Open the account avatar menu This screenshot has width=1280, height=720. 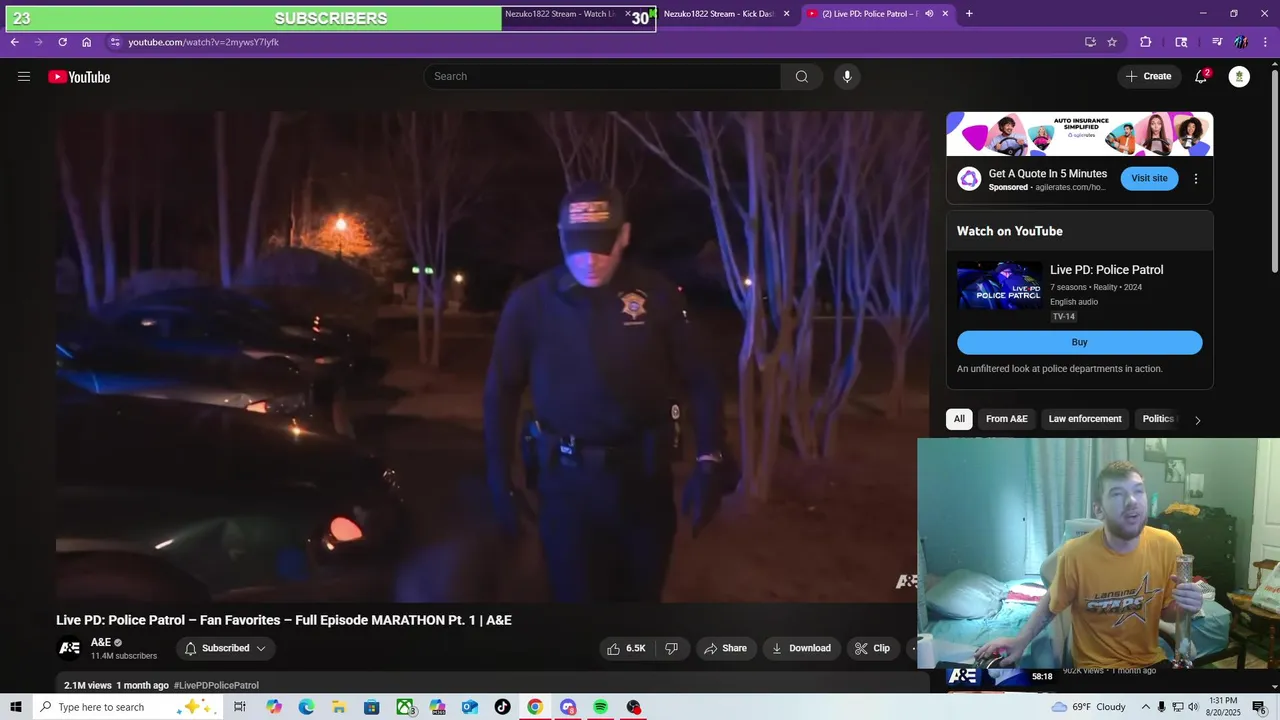click(x=1239, y=77)
